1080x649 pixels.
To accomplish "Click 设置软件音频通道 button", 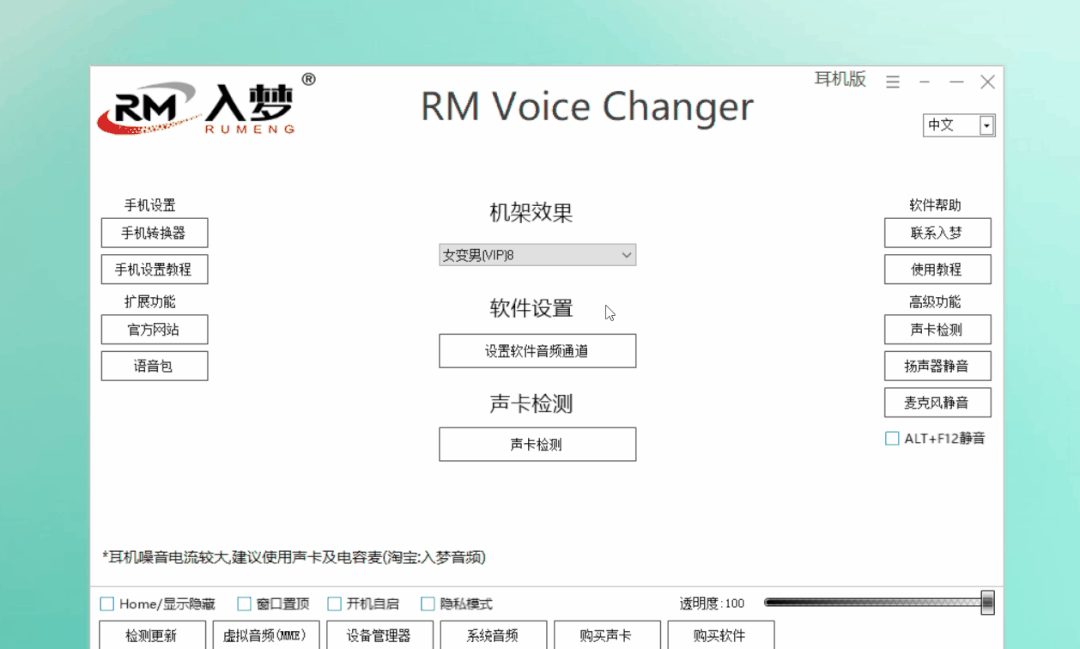I will click(x=537, y=351).
